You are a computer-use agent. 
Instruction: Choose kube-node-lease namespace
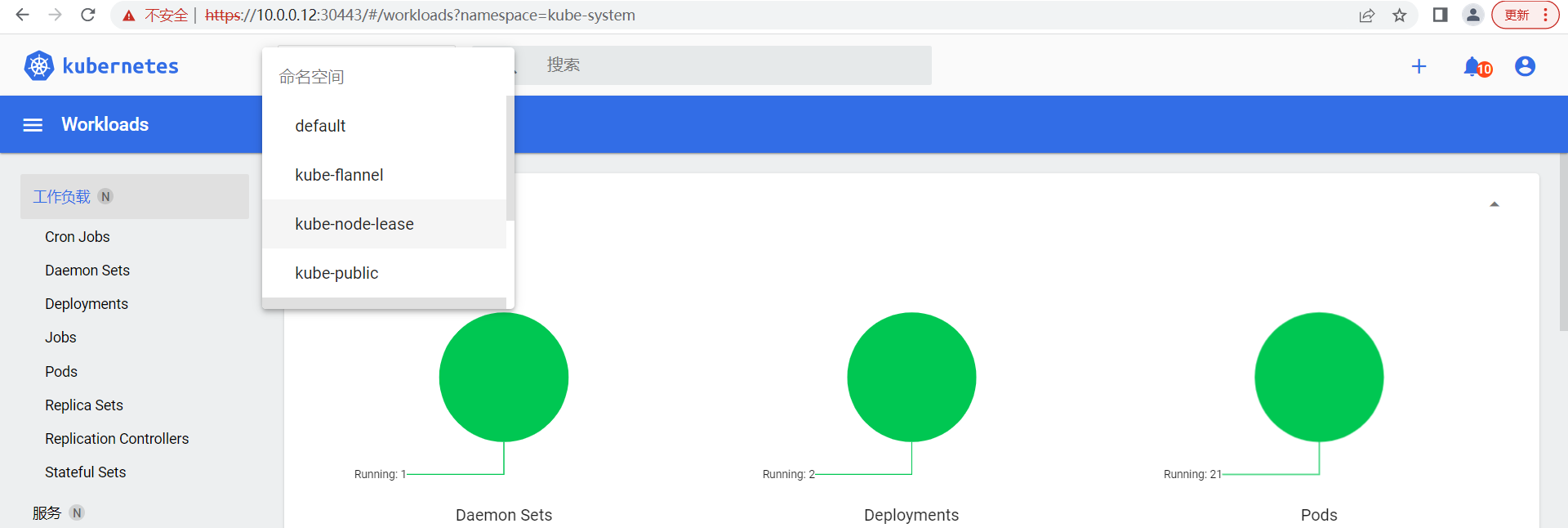pos(354,224)
